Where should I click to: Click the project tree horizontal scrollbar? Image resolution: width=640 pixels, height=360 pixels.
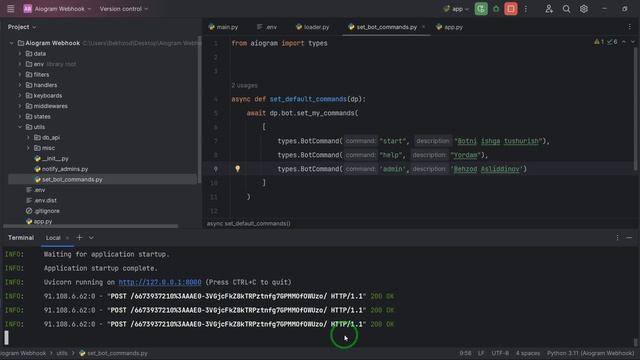91,226
